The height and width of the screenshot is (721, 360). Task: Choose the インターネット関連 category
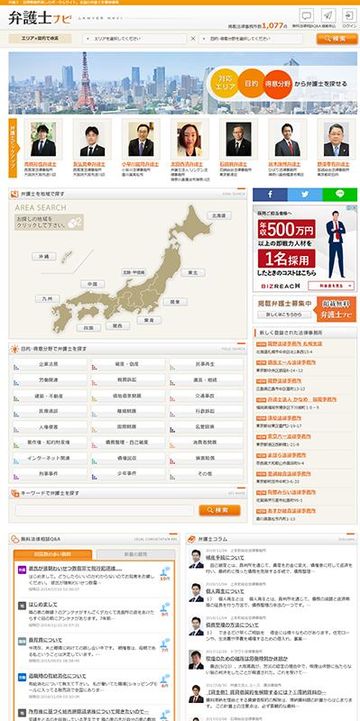49,458
